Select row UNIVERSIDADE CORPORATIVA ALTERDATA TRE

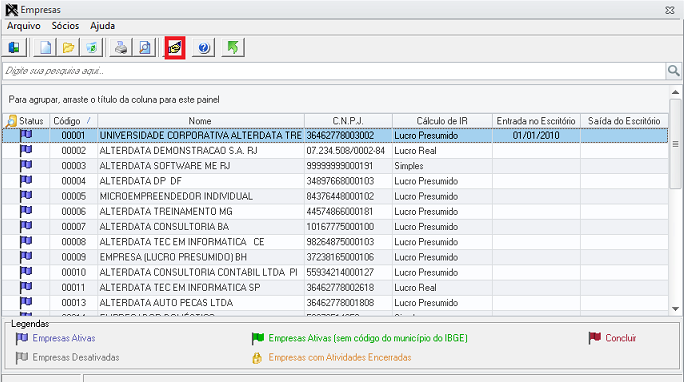pos(335,135)
